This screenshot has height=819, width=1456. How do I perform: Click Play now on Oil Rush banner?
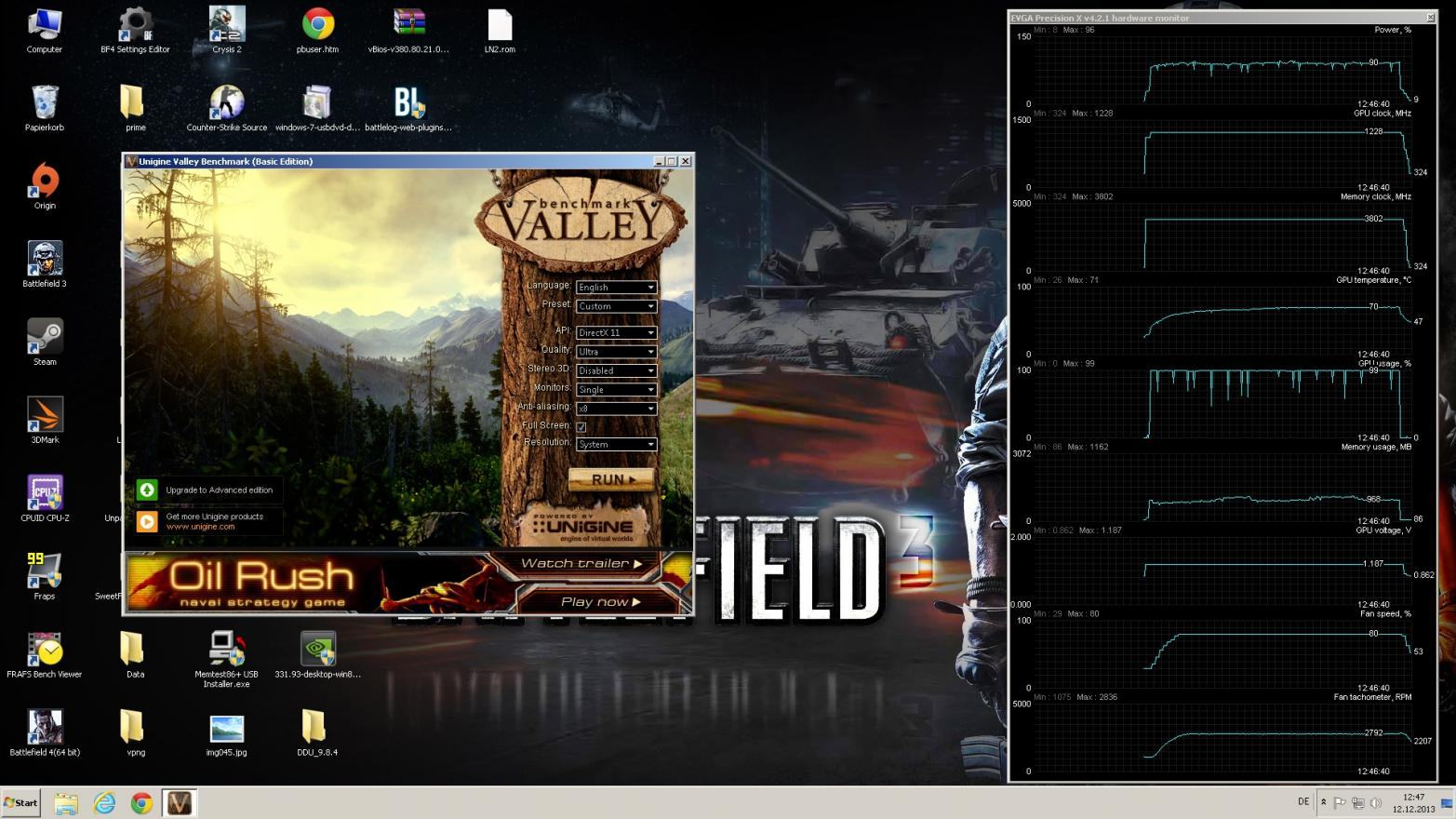coord(600,601)
